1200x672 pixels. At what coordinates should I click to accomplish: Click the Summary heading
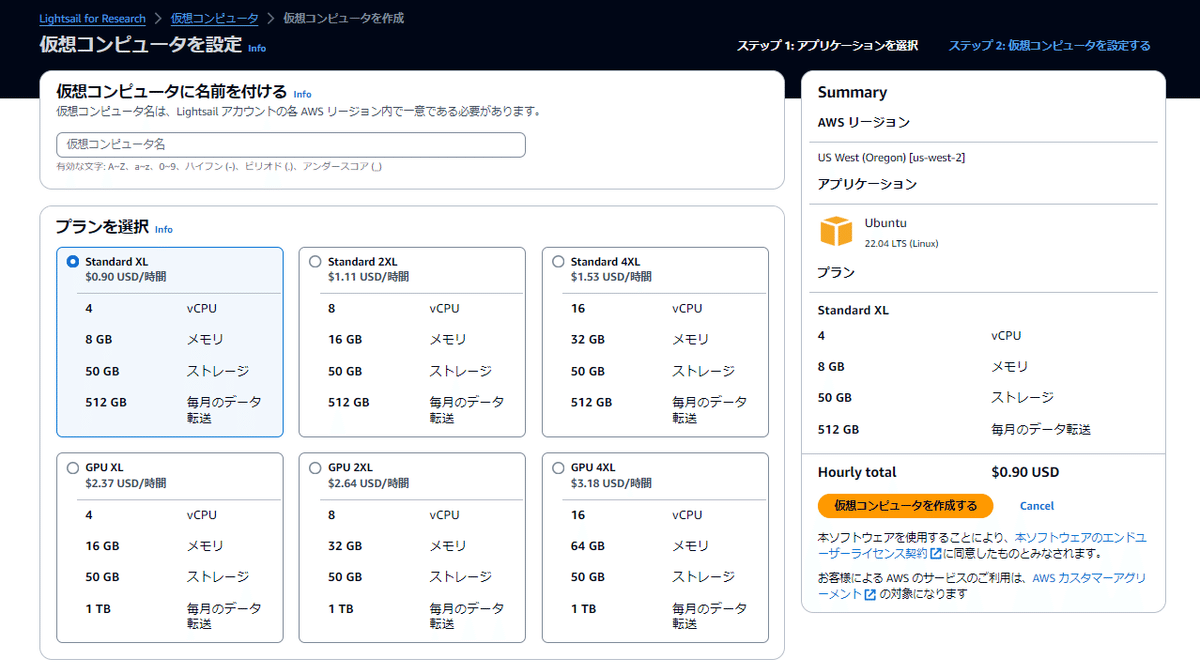click(852, 92)
